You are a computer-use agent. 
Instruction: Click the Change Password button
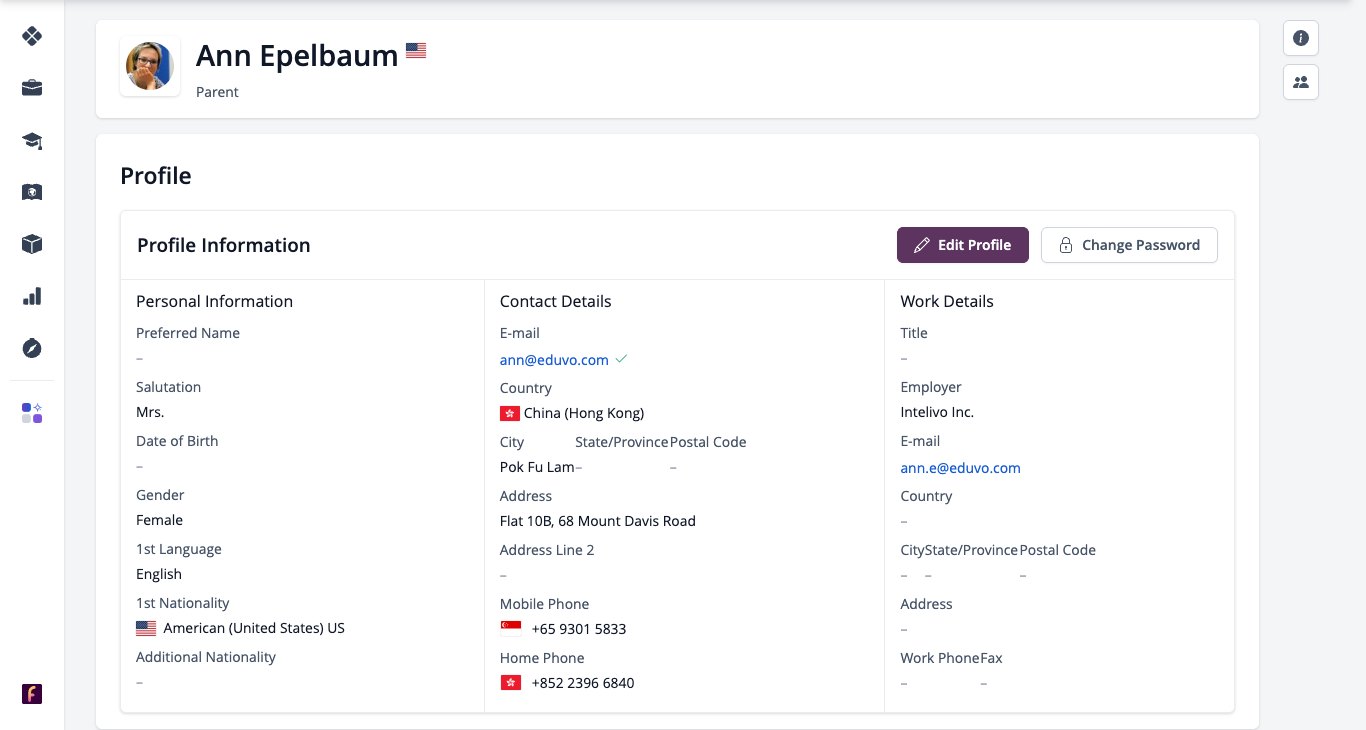[1129, 245]
